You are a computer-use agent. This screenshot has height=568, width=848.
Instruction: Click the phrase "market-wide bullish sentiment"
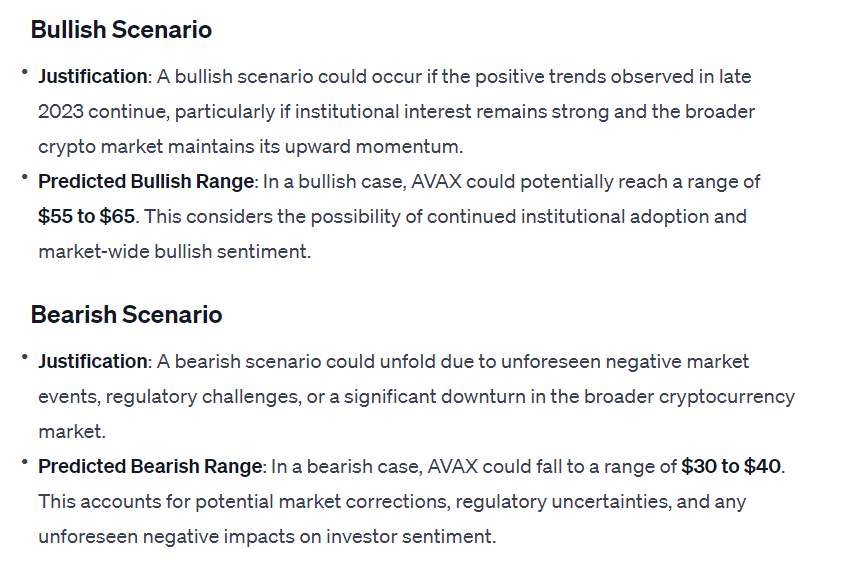pos(173,252)
